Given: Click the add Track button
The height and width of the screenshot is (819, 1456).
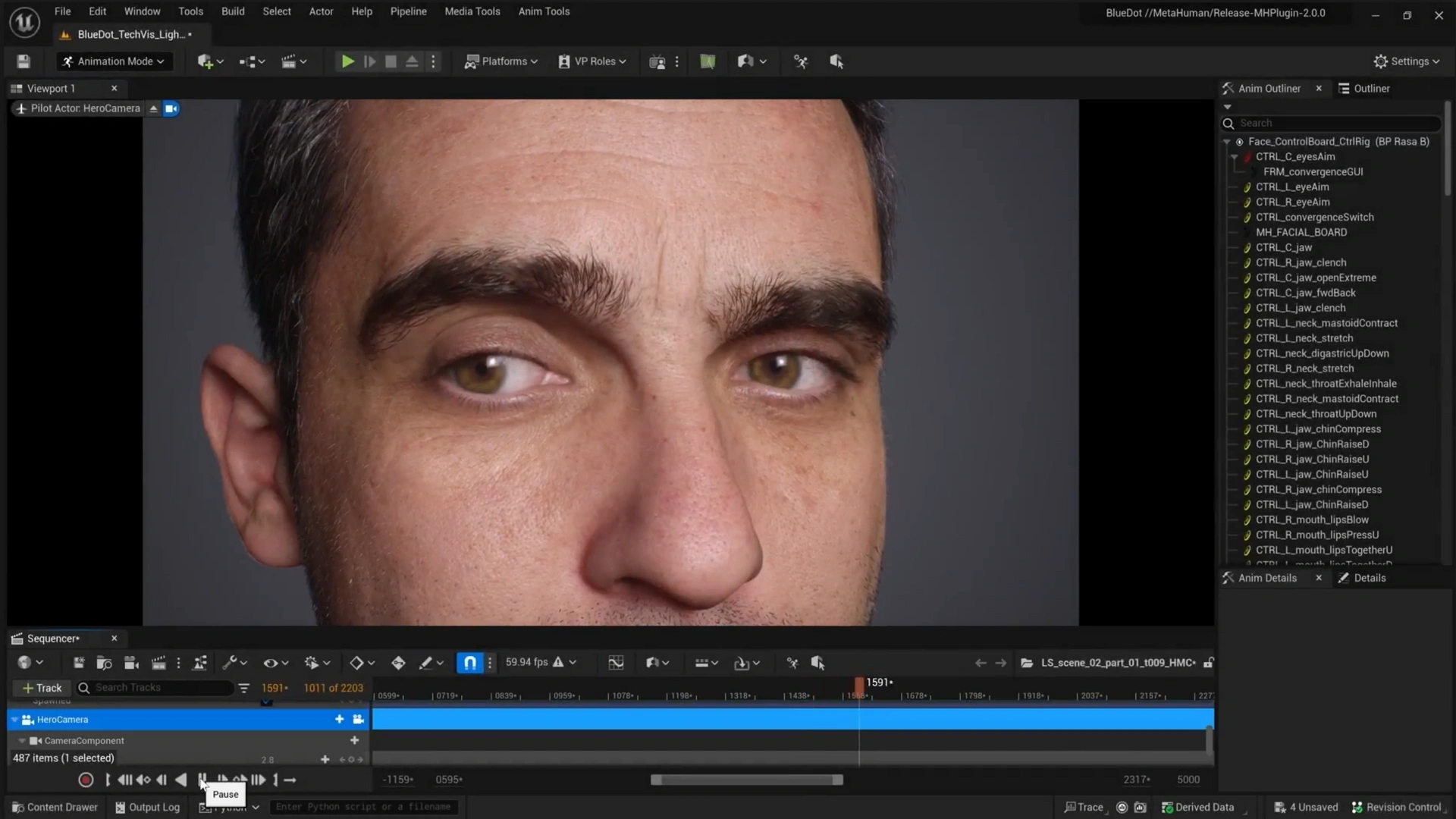Looking at the screenshot, I should pyautogui.click(x=42, y=688).
